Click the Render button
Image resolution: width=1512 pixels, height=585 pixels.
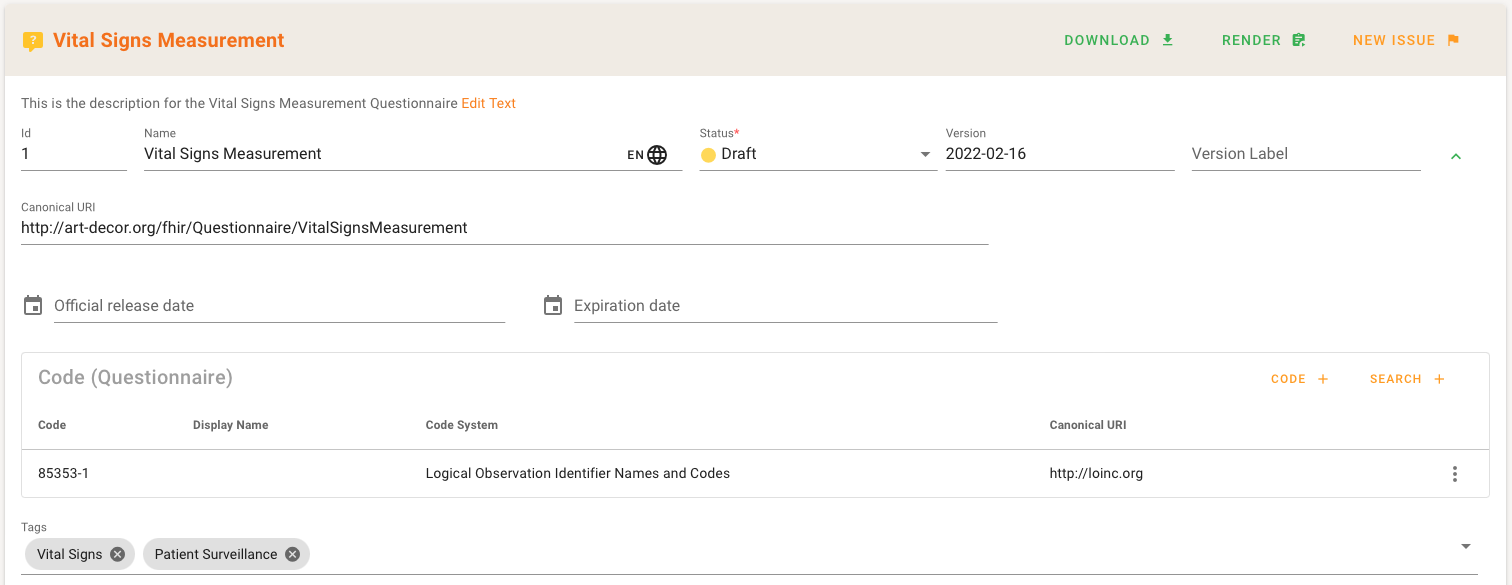pos(1263,41)
